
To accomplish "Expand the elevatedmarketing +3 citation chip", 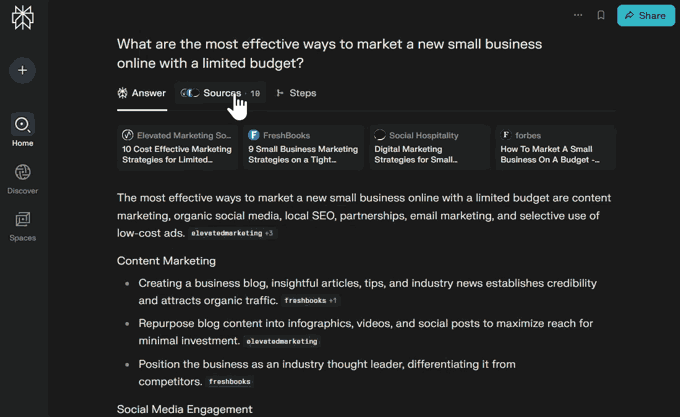I will [x=232, y=233].
